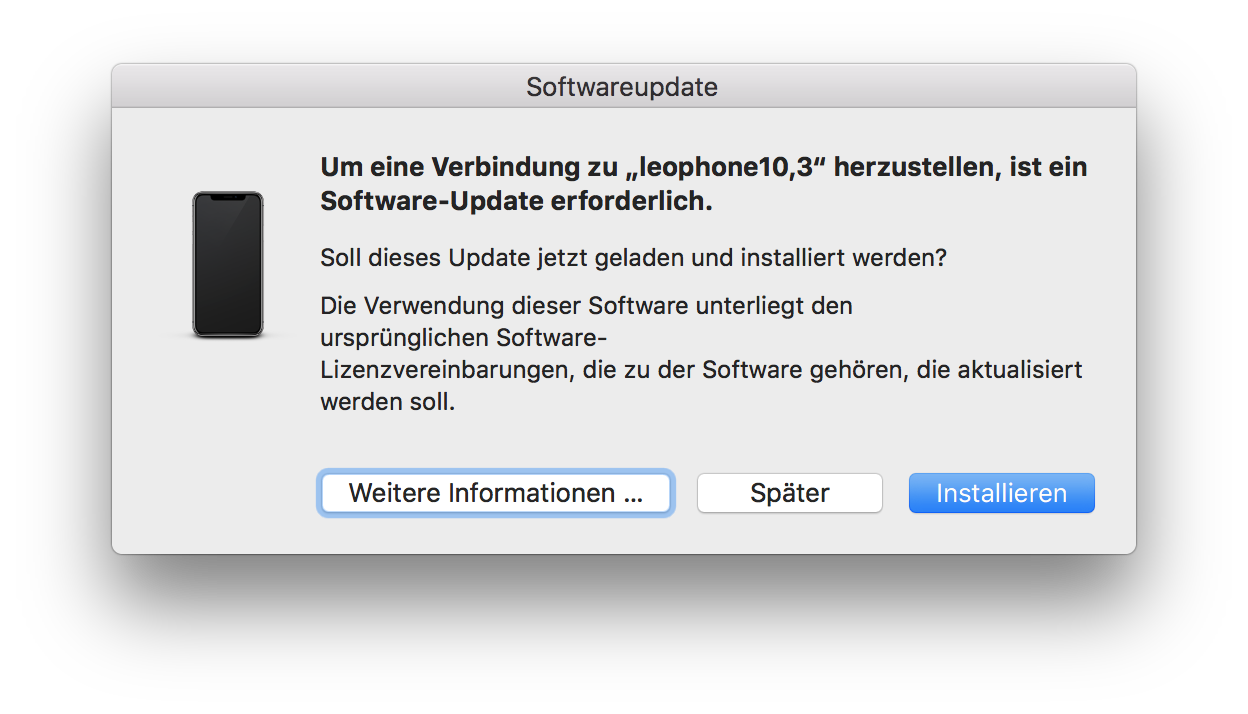The height and width of the screenshot is (714, 1248).
Task: Click the text ursprünglichen Software-
Action: pos(463,338)
